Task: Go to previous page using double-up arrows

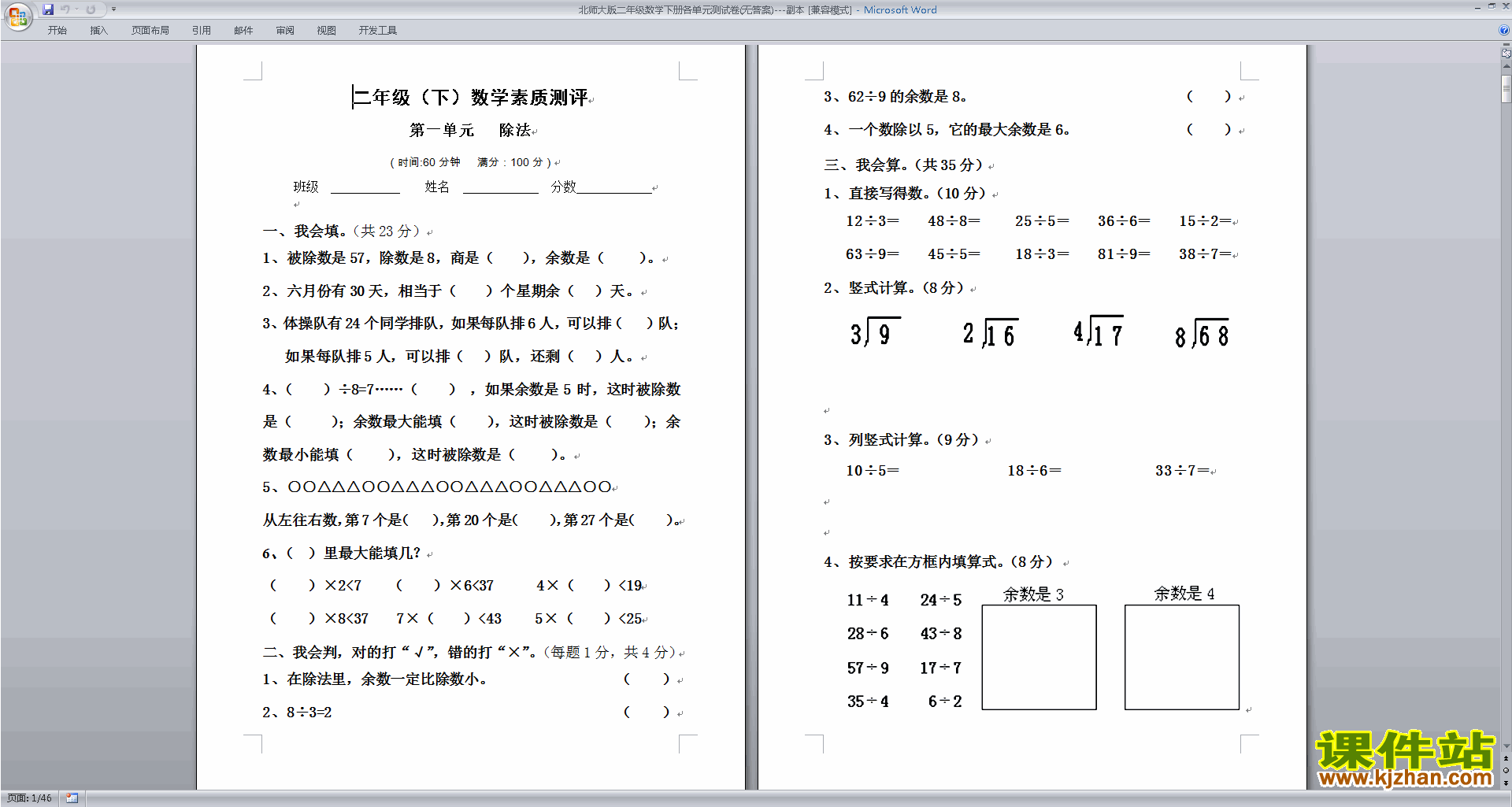Action: point(1506,759)
